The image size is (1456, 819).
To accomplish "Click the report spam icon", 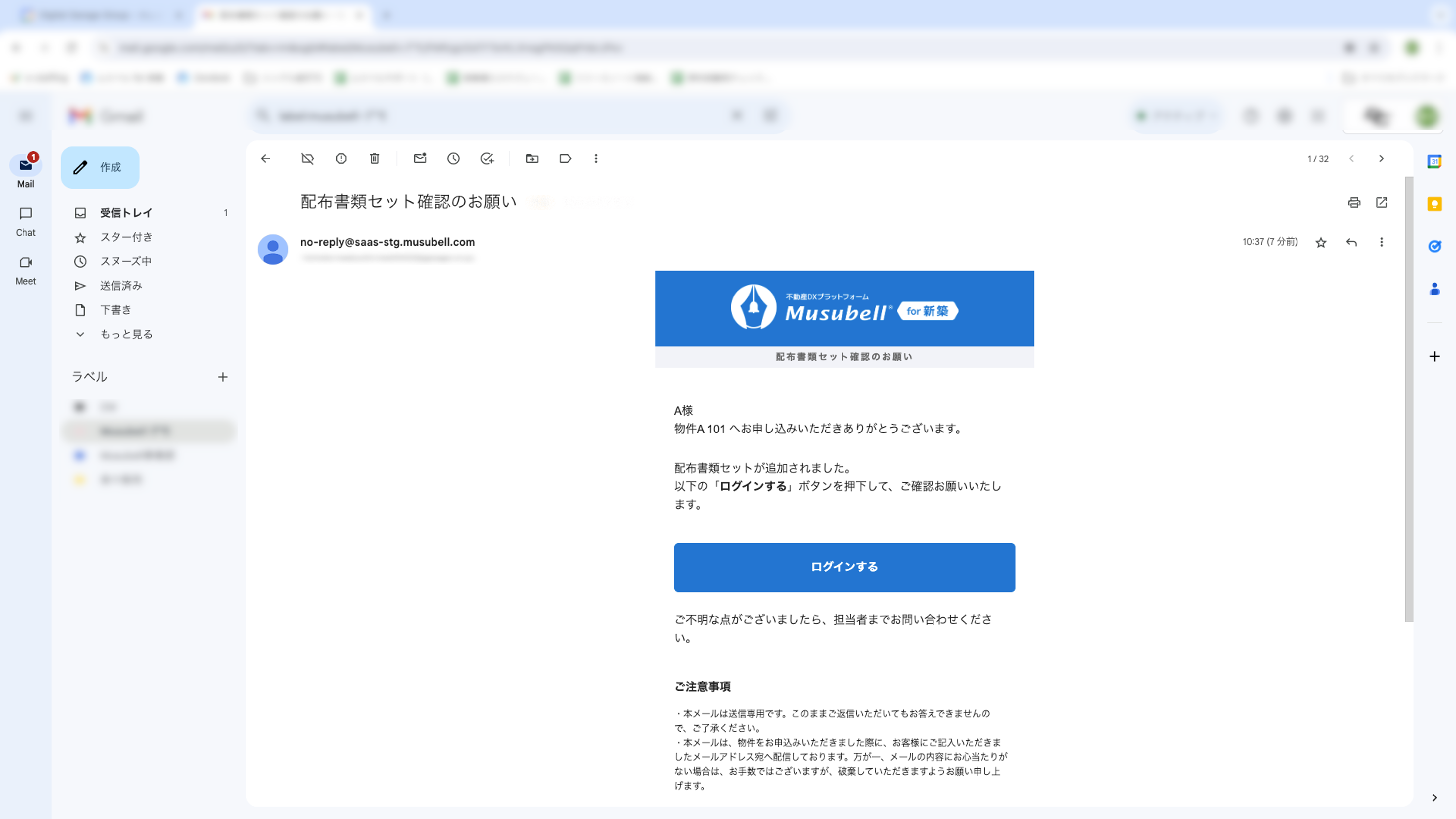I will click(341, 159).
